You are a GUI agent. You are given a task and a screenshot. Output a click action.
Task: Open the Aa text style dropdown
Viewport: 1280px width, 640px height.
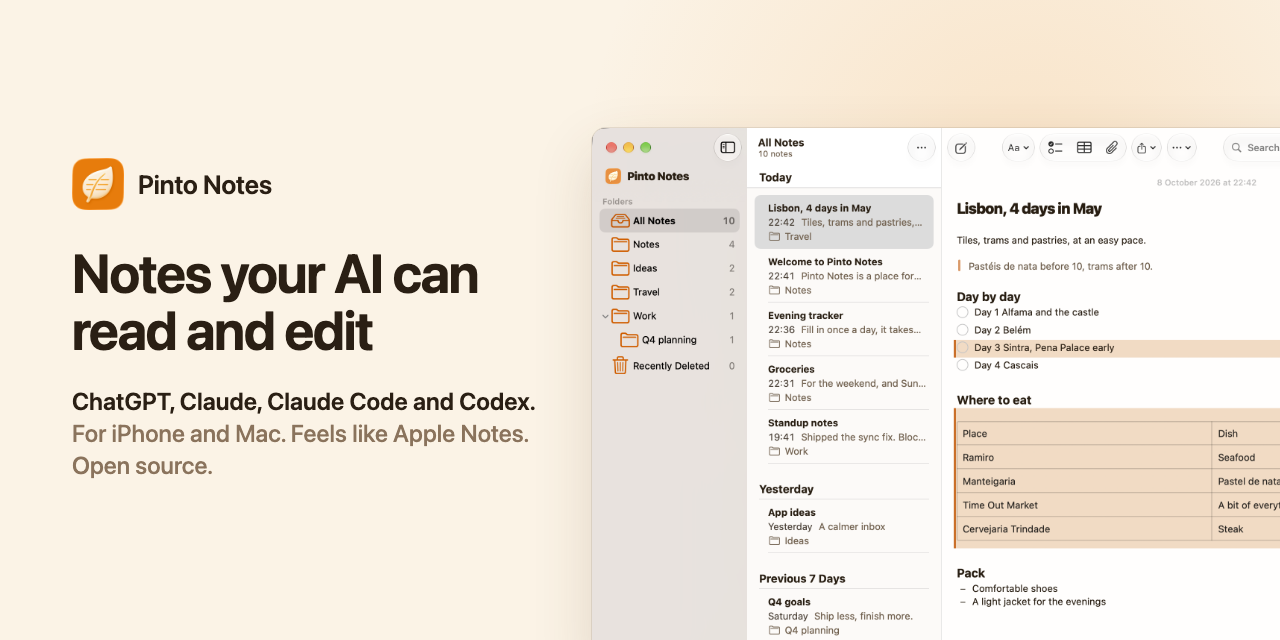pyautogui.click(x=1018, y=148)
